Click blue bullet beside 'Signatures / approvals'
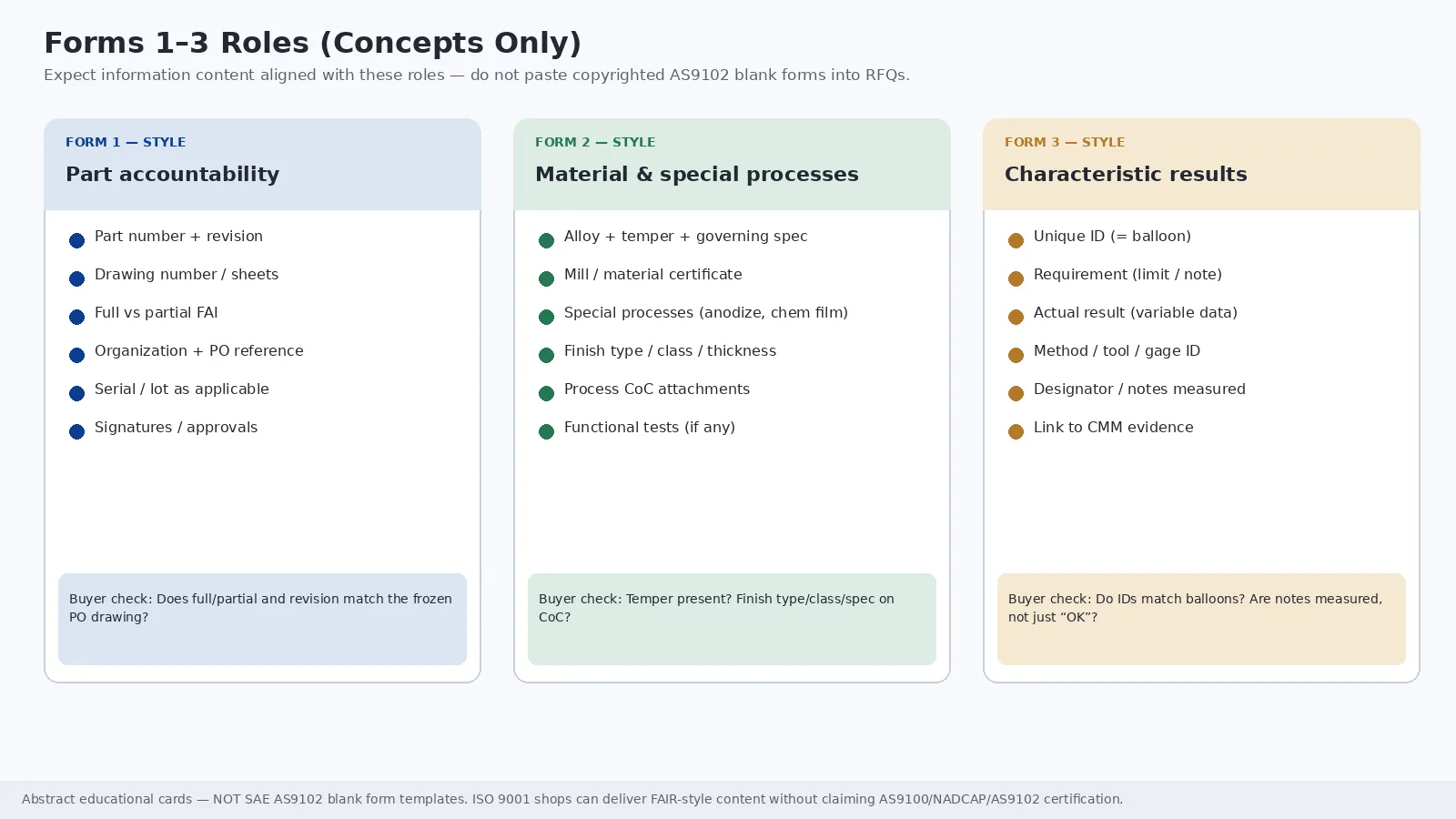1456x819 pixels. click(76, 431)
